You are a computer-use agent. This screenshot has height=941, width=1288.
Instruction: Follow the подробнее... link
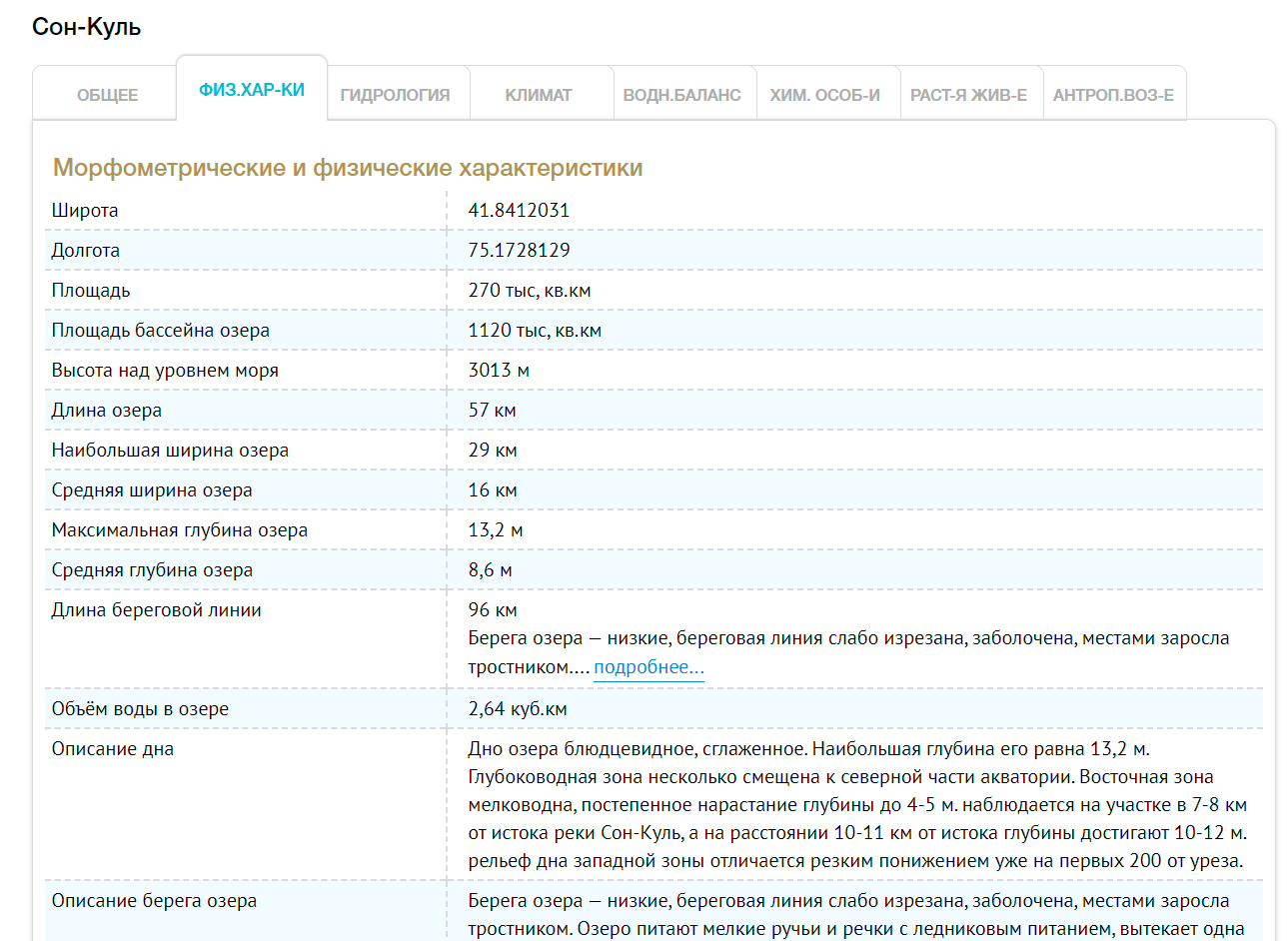point(648,667)
